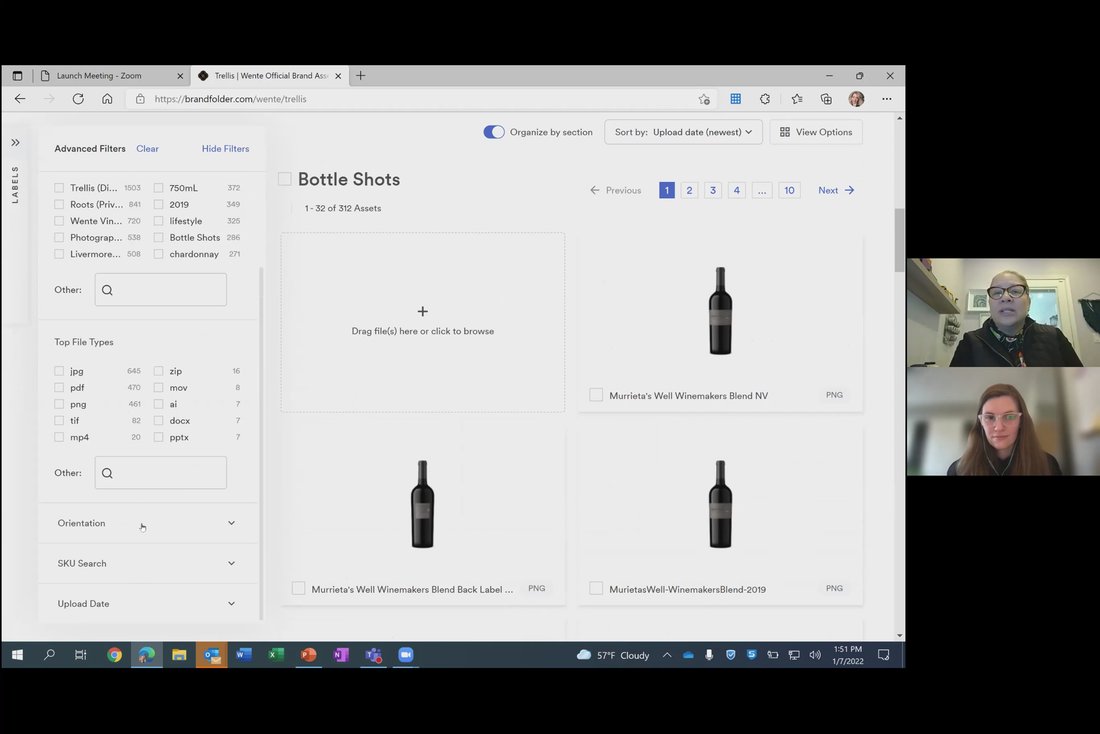Check the Roots (Priv... filter
The height and width of the screenshot is (734, 1100).
click(59, 204)
